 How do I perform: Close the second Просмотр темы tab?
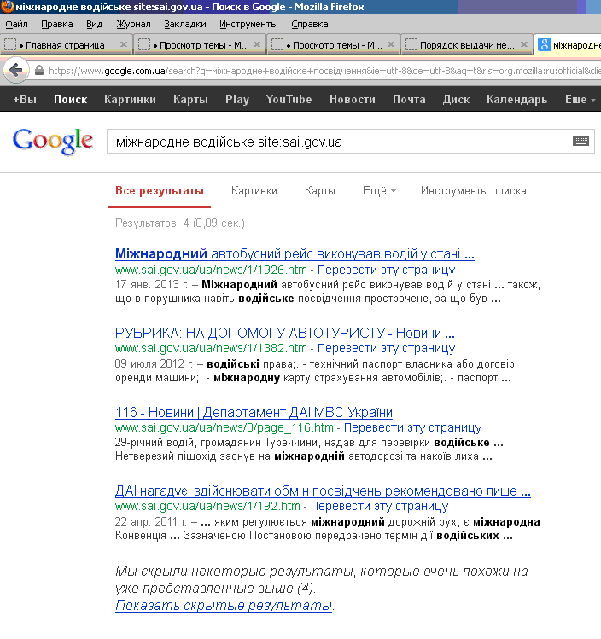tap(391, 44)
